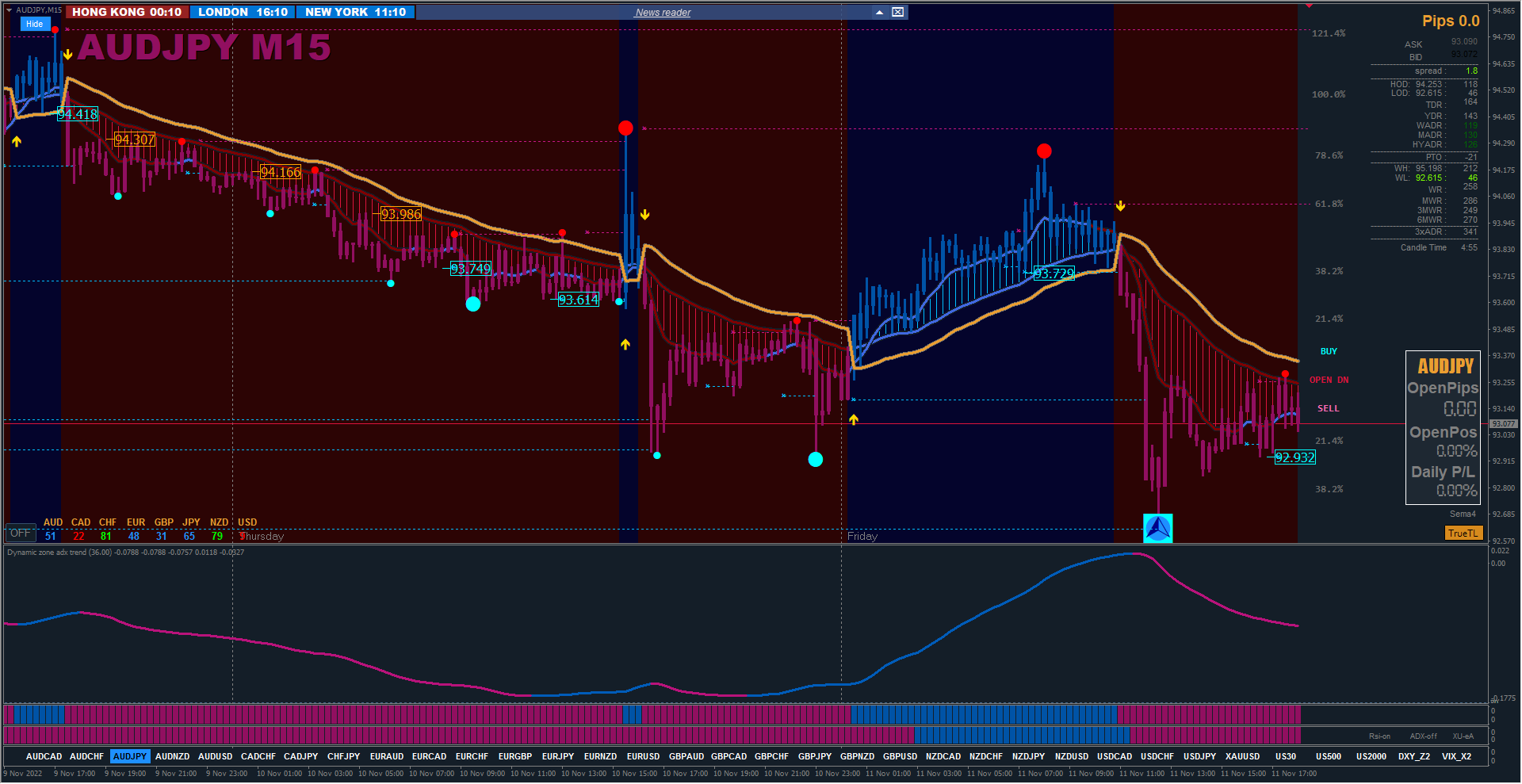
Task: Click the Hide button
Action: (x=34, y=24)
